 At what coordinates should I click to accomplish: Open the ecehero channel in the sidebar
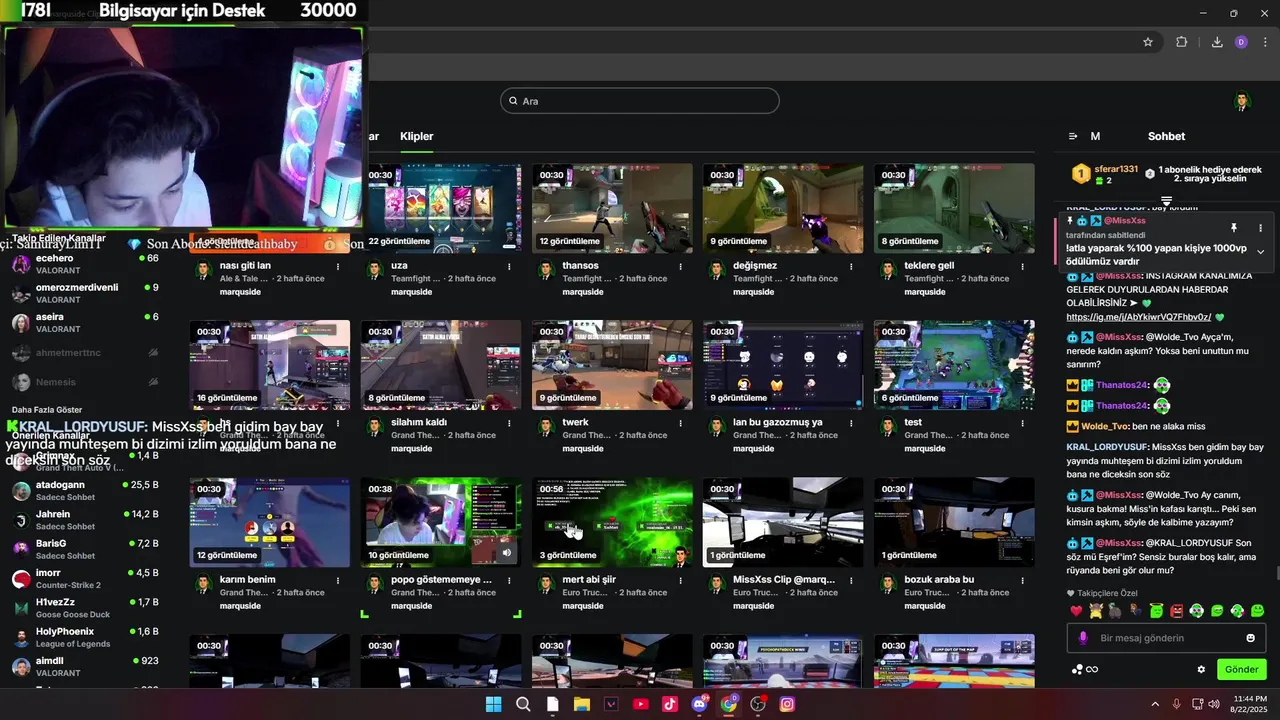[x=85, y=264]
